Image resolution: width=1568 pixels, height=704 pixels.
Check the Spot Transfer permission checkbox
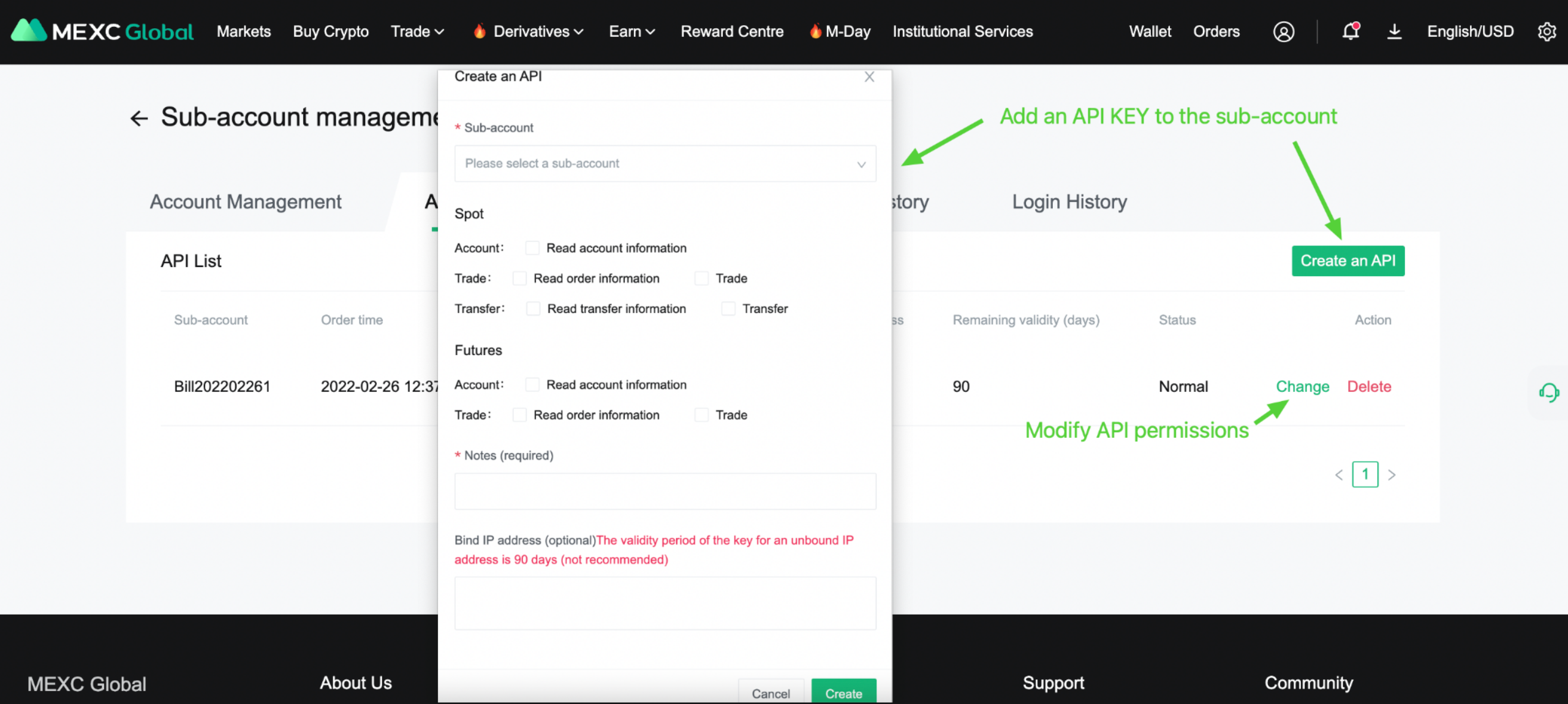pyautogui.click(x=728, y=309)
